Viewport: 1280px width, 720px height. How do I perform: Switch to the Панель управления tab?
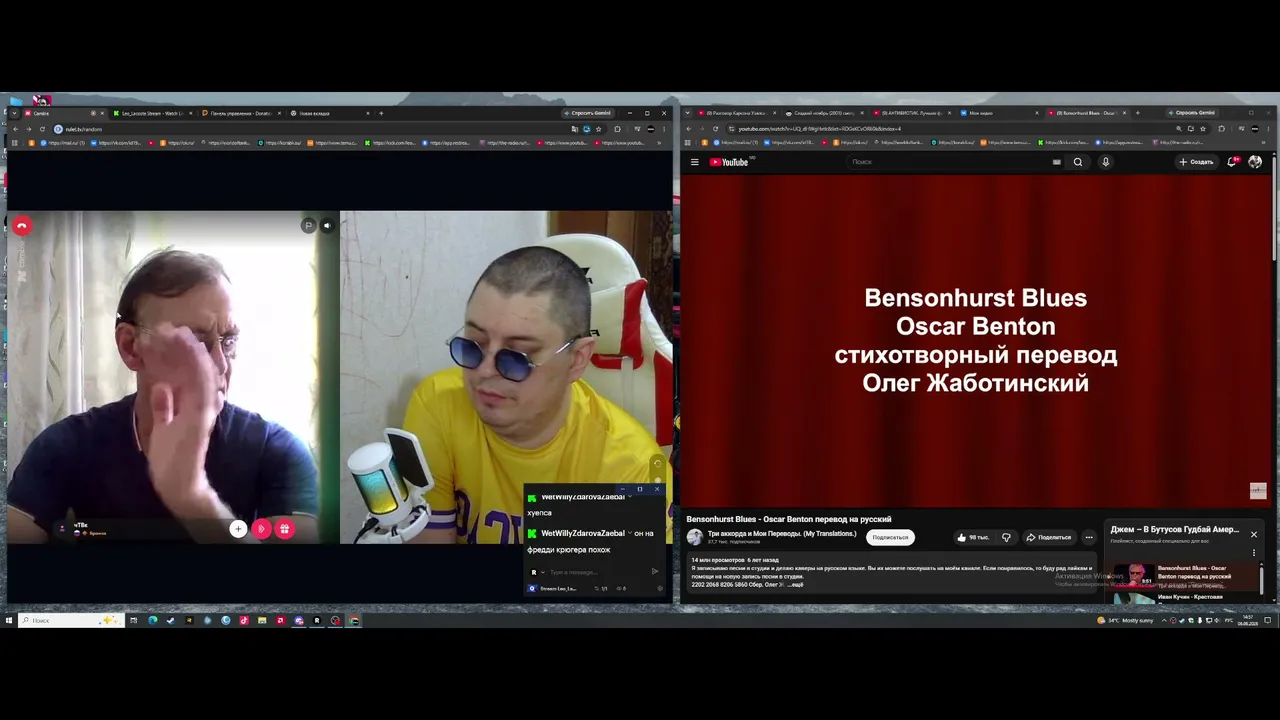pos(240,113)
